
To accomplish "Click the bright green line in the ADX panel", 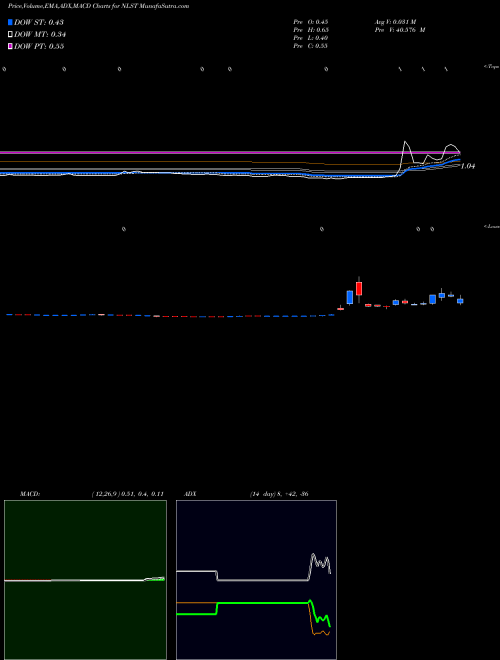I will [263, 603].
